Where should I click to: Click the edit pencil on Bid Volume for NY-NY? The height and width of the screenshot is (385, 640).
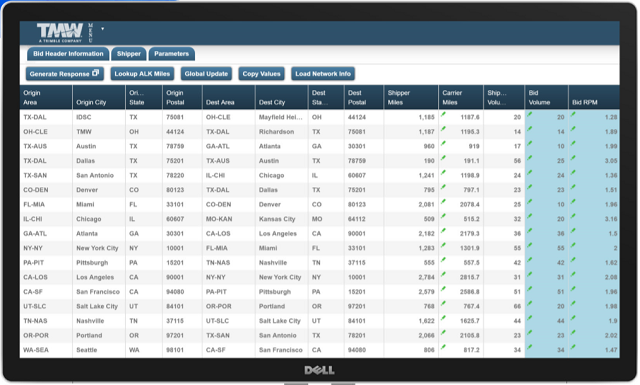point(530,245)
